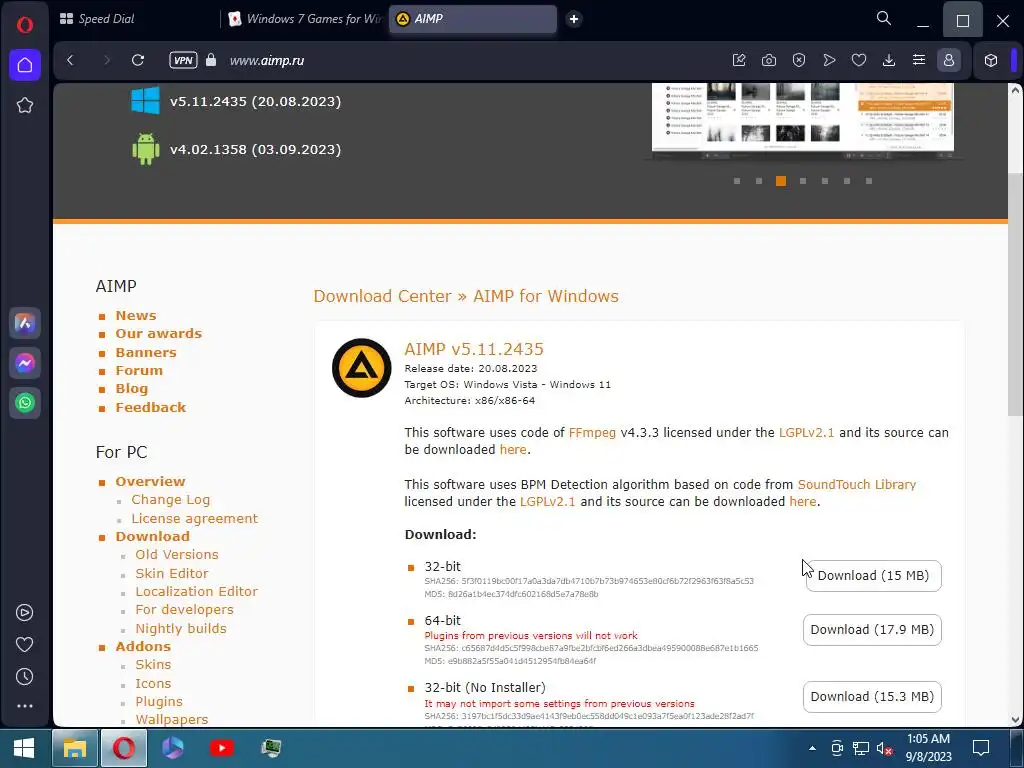Open Our awards link

[159, 333]
